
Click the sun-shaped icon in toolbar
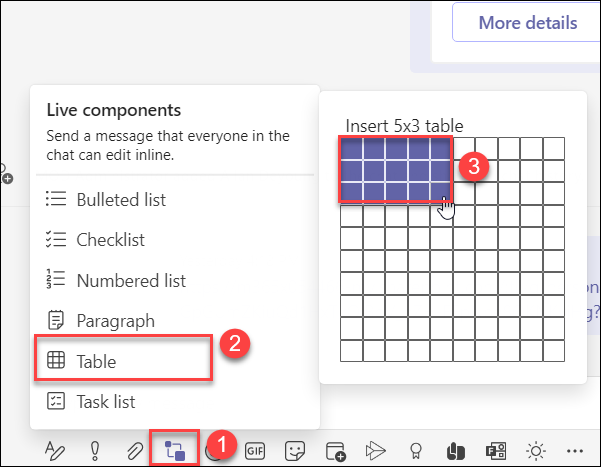point(534,450)
